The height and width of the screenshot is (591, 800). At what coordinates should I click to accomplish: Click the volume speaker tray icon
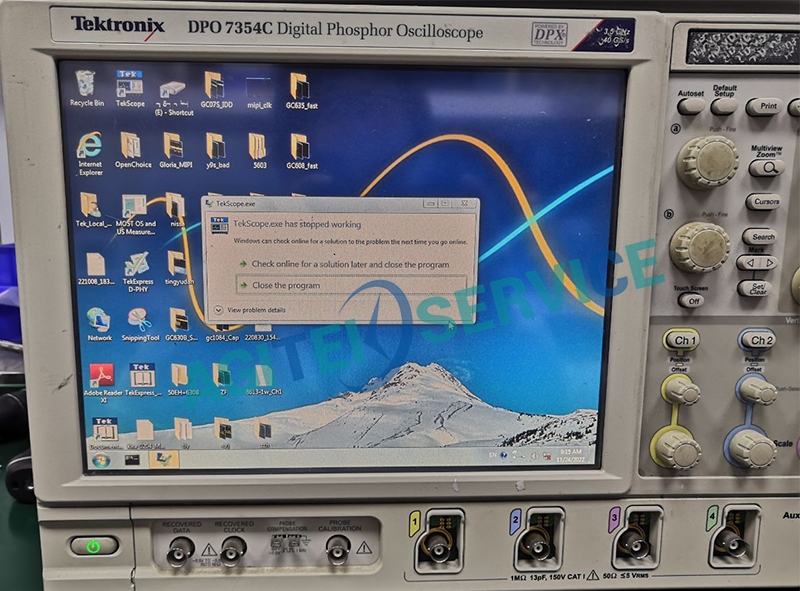tap(534, 456)
